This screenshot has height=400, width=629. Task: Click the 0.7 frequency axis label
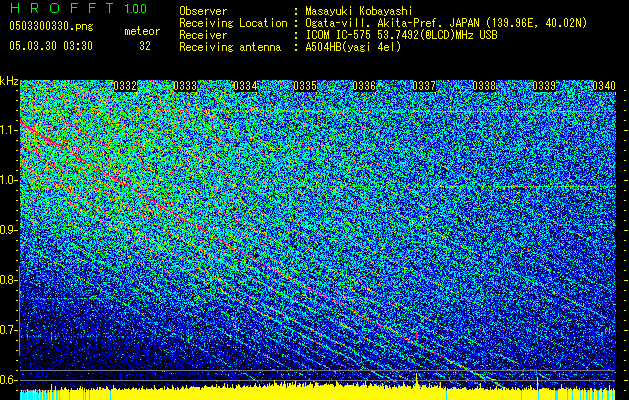tap(9, 330)
